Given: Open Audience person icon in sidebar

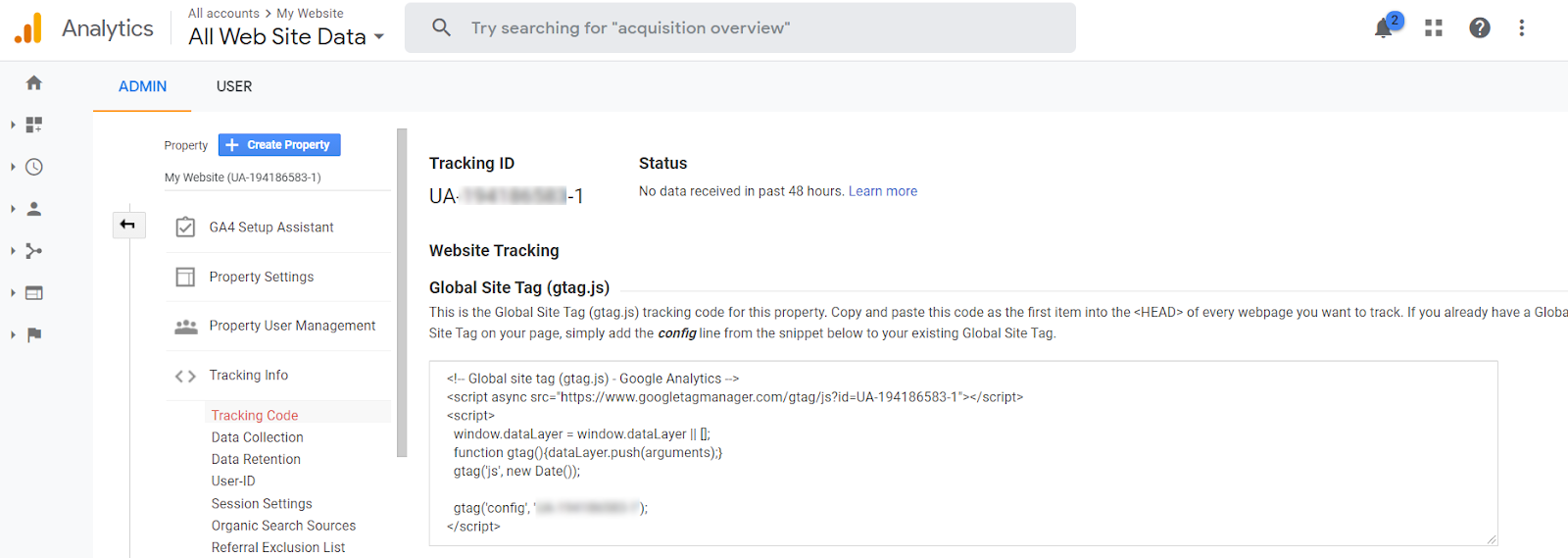Looking at the screenshot, I should pos(34,209).
